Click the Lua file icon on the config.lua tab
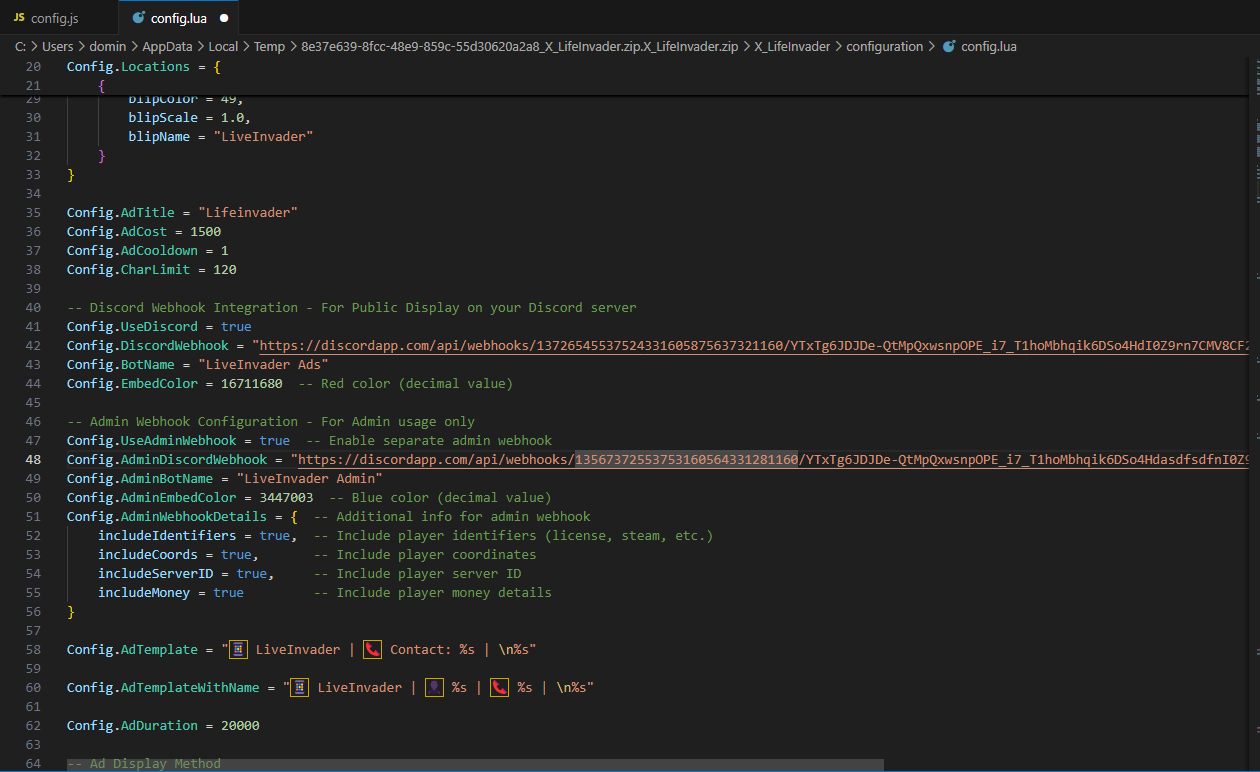Viewport: 1260px width, 772px height. point(138,18)
